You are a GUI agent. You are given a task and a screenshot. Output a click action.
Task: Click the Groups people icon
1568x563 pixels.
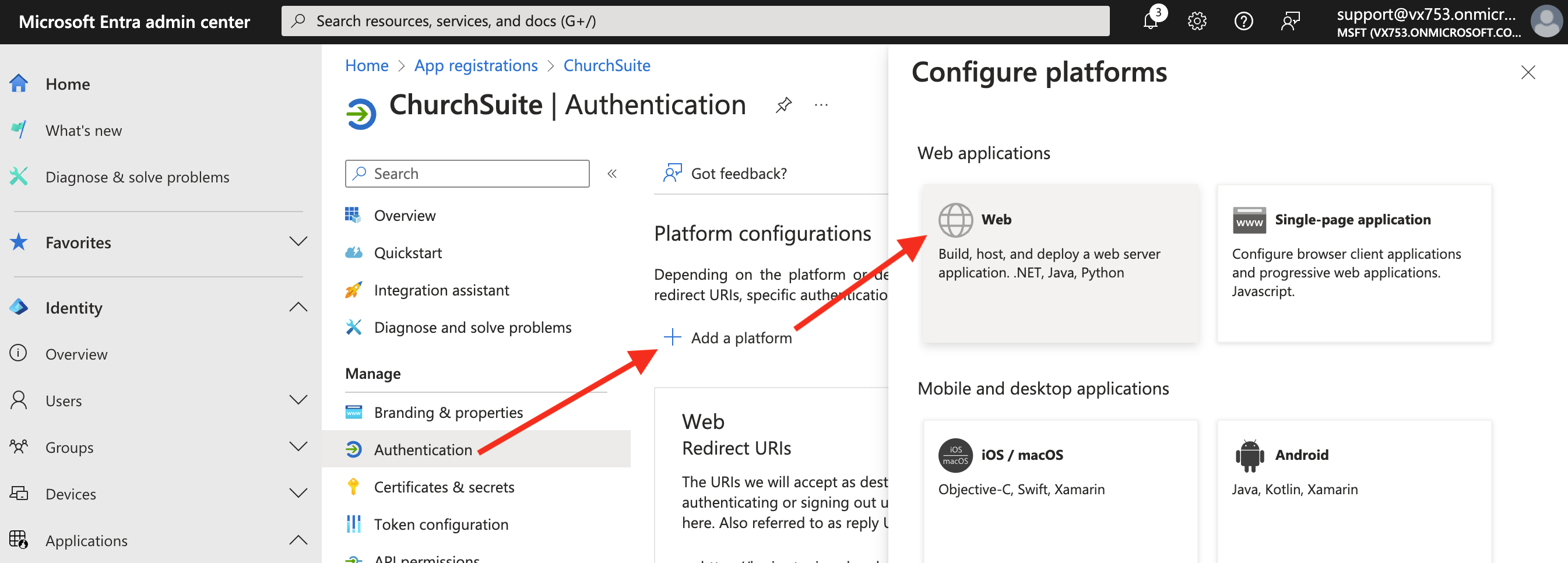(x=19, y=447)
